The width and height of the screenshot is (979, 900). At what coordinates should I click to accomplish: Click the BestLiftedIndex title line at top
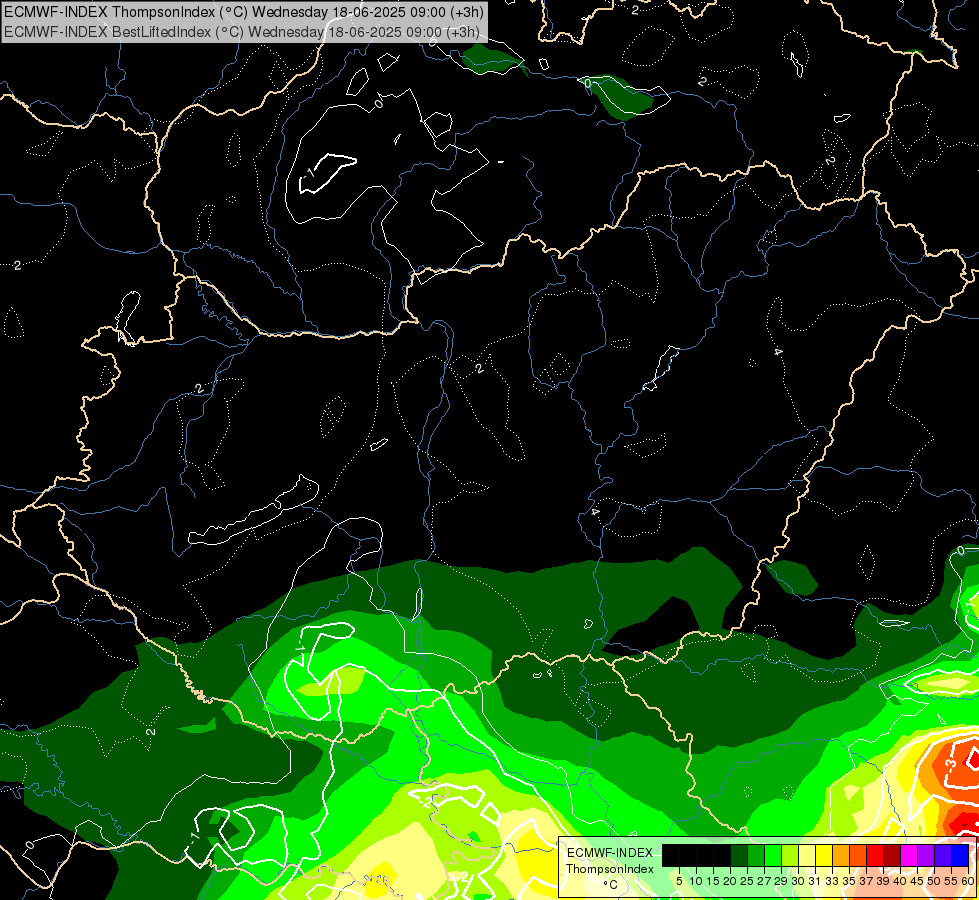[241, 32]
